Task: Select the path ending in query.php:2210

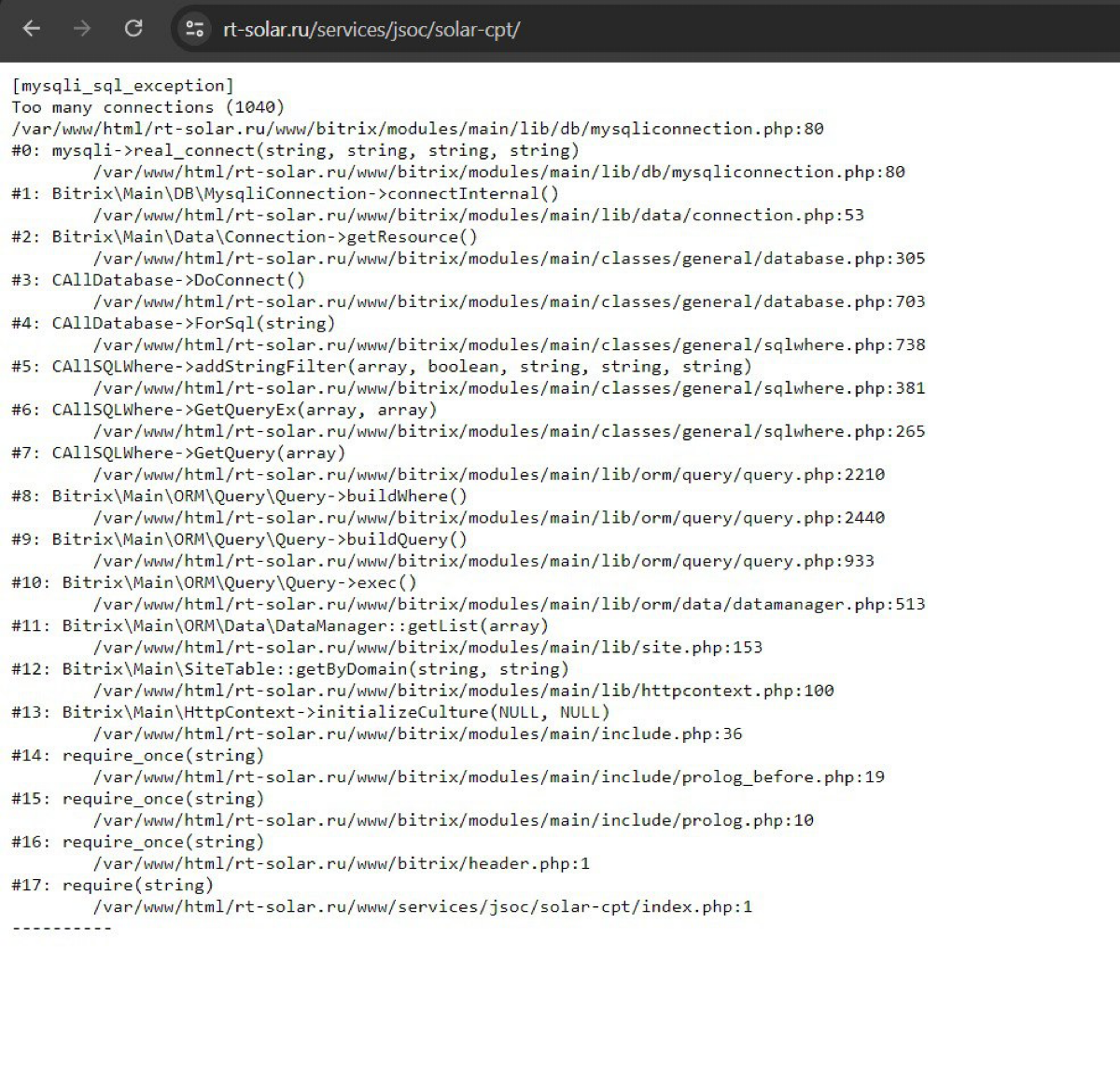Action: (x=489, y=475)
